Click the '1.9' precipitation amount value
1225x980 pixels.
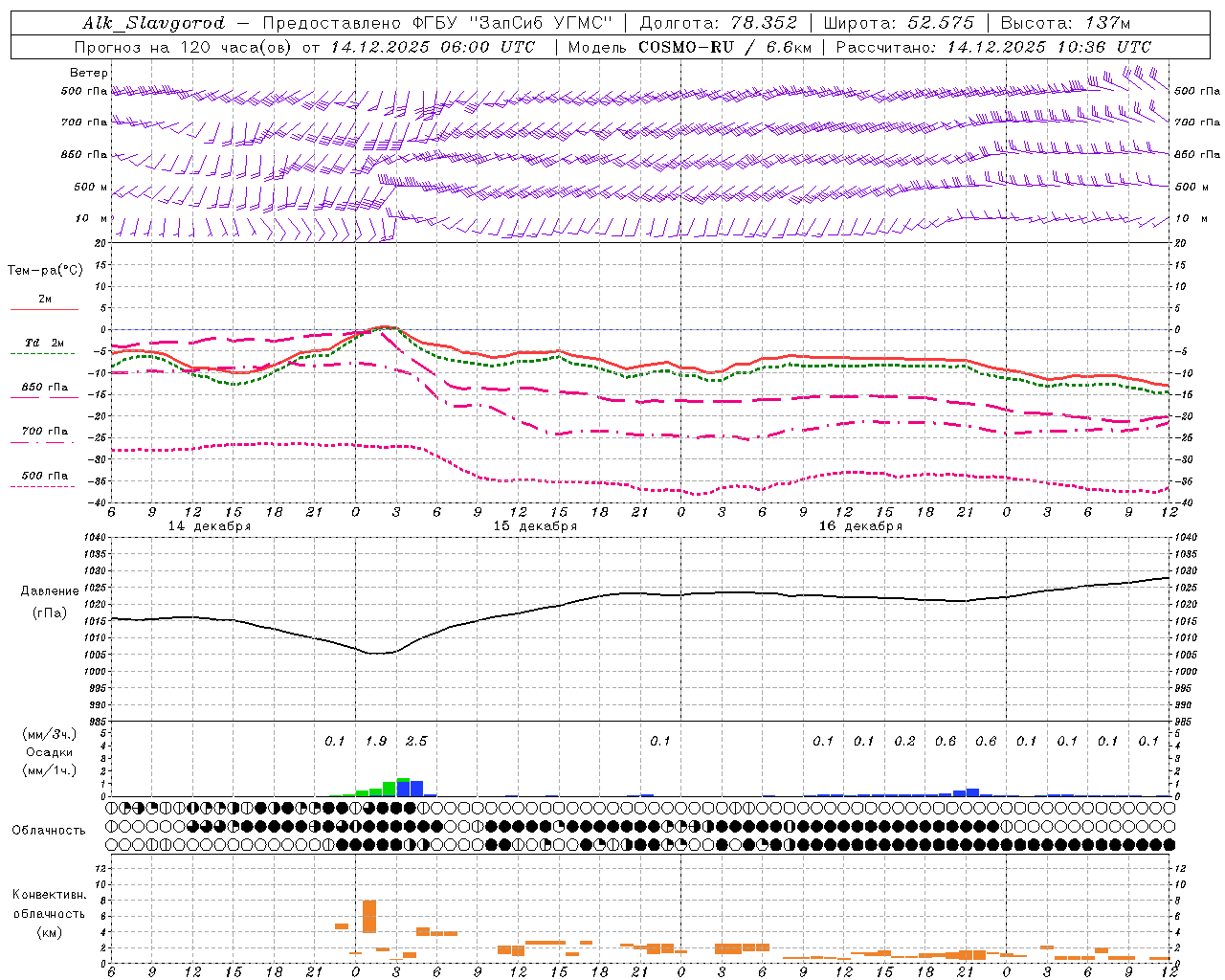(376, 742)
